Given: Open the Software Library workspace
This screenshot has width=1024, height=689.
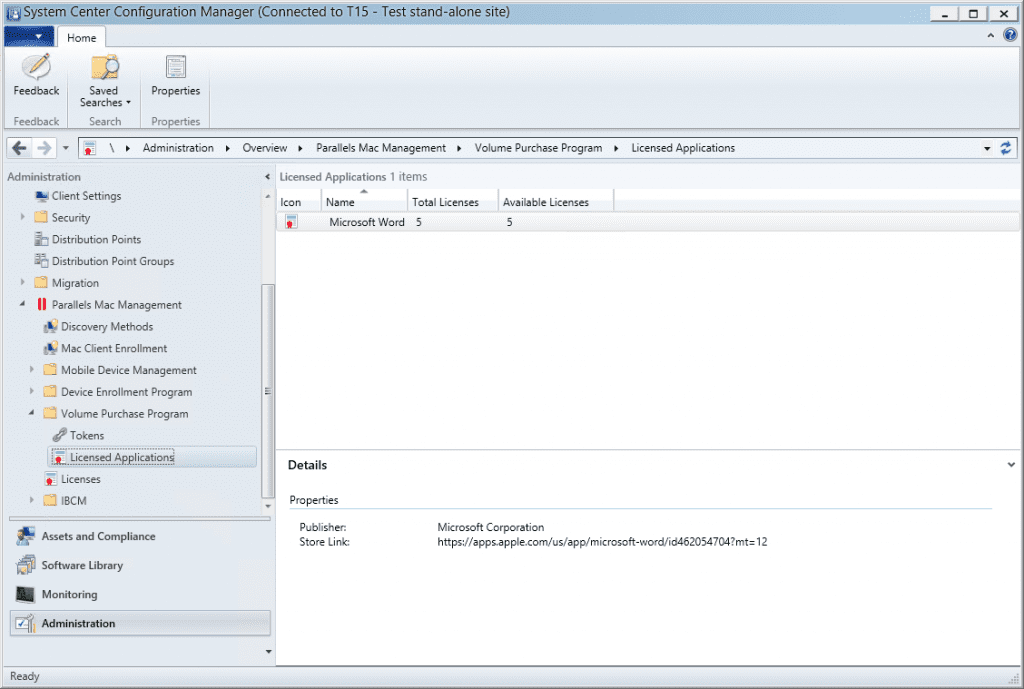Looking at the screenshot, I should click(x=82, y=566).
